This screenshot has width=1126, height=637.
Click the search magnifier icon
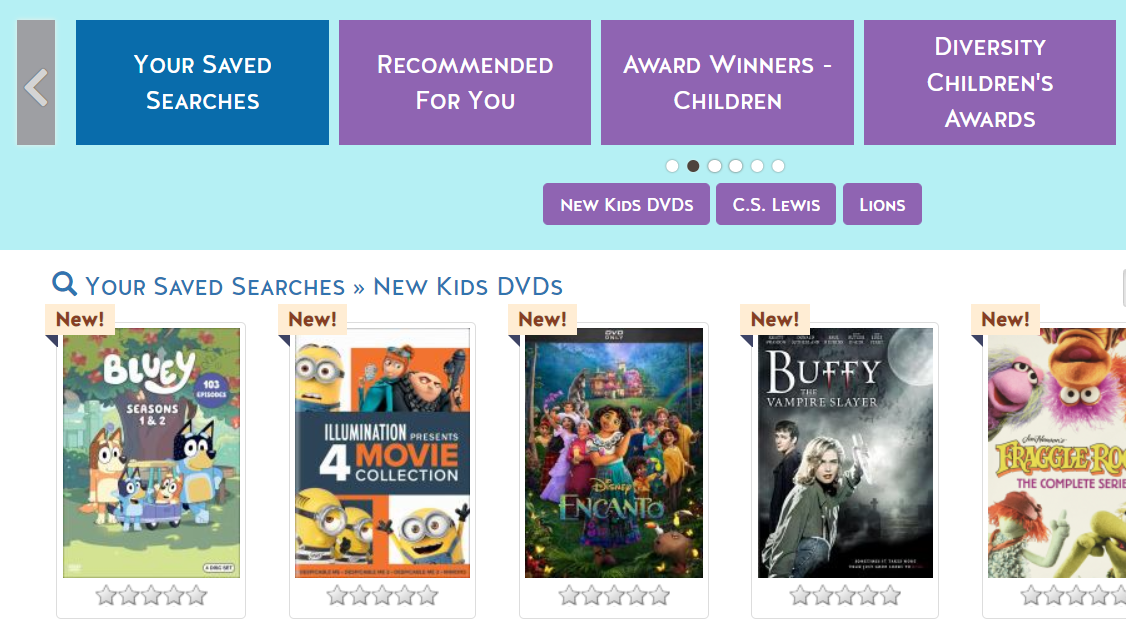tap(64, 284)
